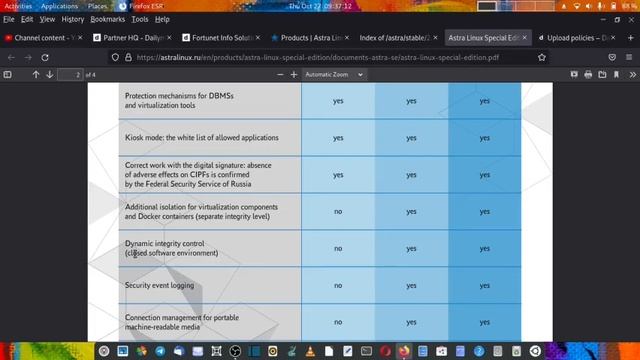Open Firefox application menu
The width and height of the screenshot is (640, 360).
click(629, 58)
